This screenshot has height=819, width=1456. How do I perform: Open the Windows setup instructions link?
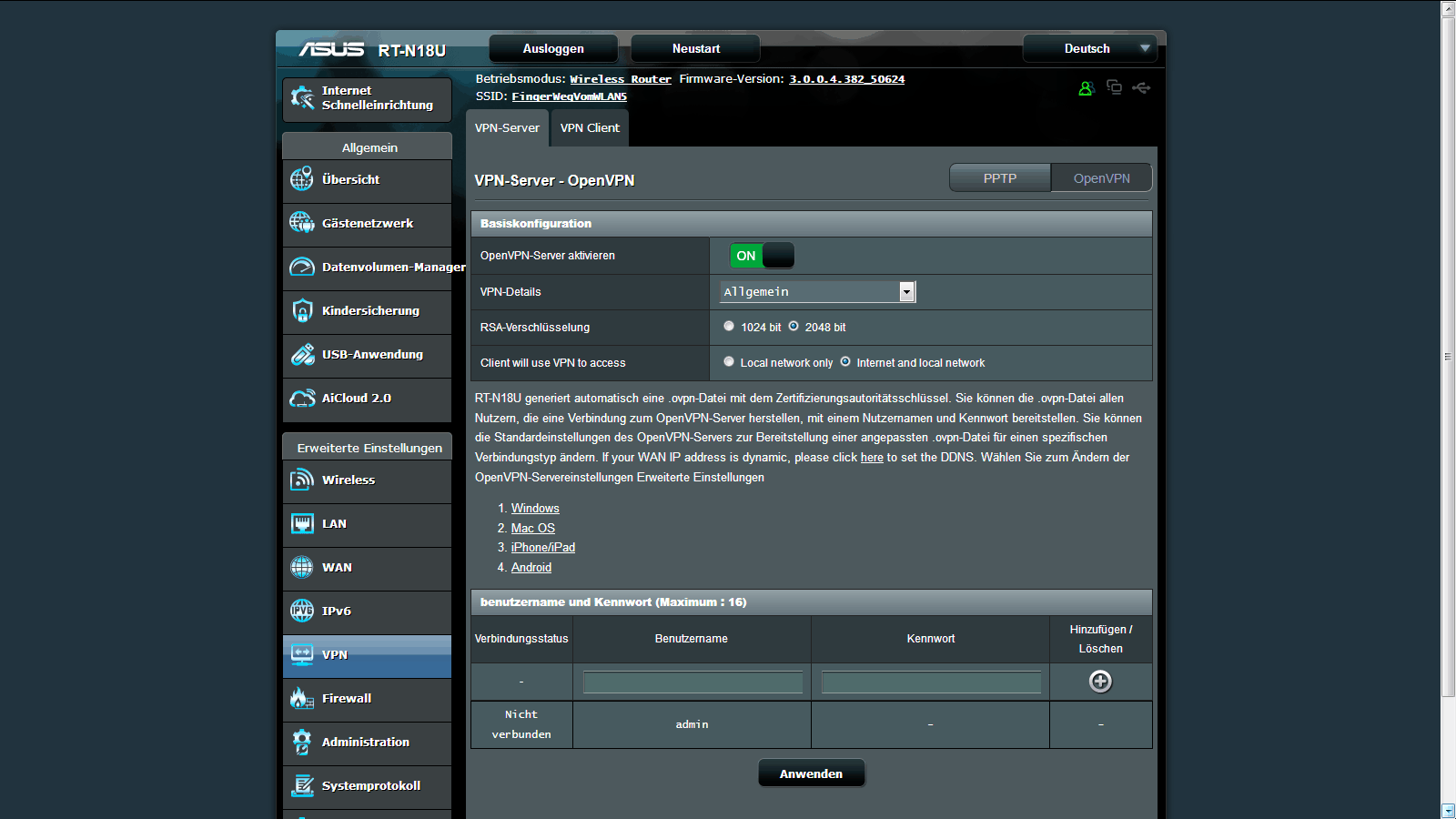[x=535, y=509]
